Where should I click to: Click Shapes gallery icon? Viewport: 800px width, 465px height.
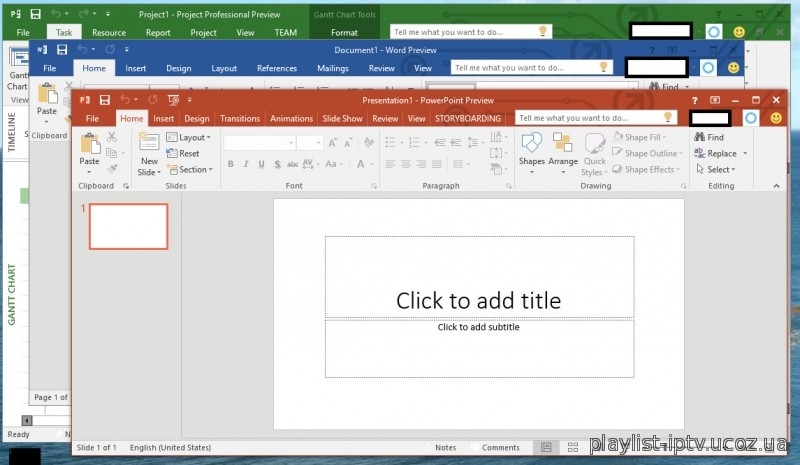tap(531, 143)
